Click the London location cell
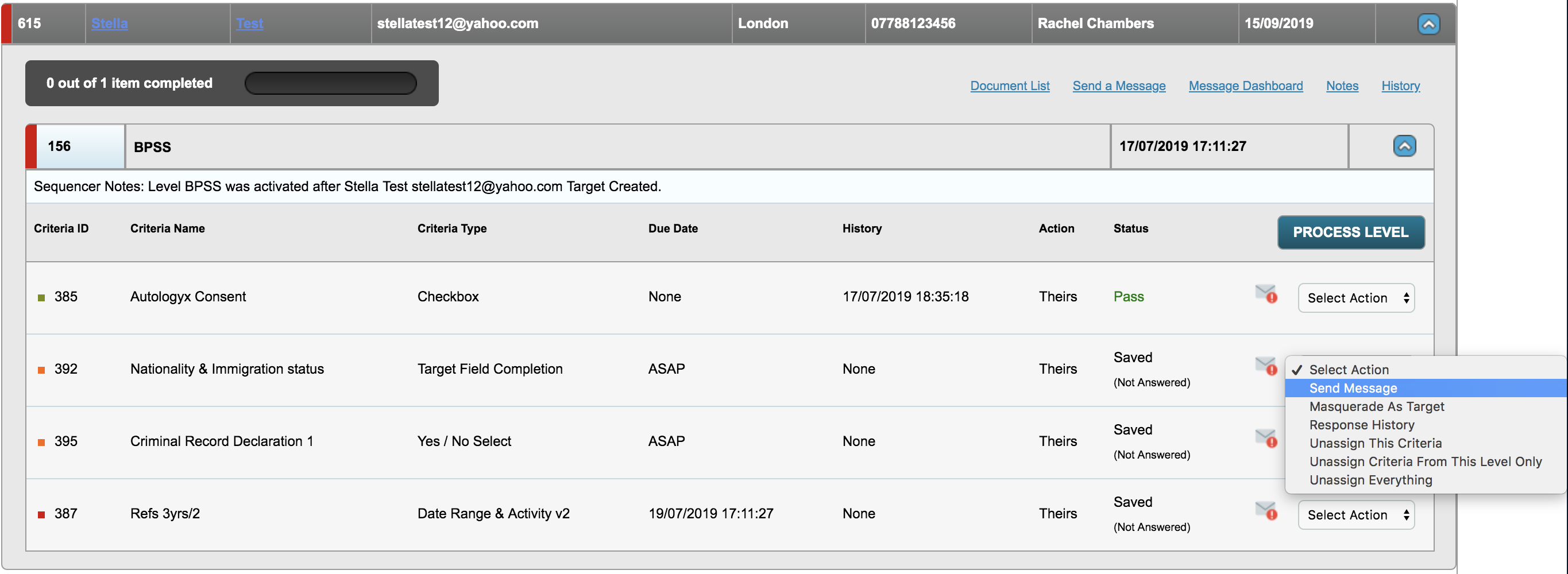This screenshot has width=1568, height=574. click(x=798, y=23)
